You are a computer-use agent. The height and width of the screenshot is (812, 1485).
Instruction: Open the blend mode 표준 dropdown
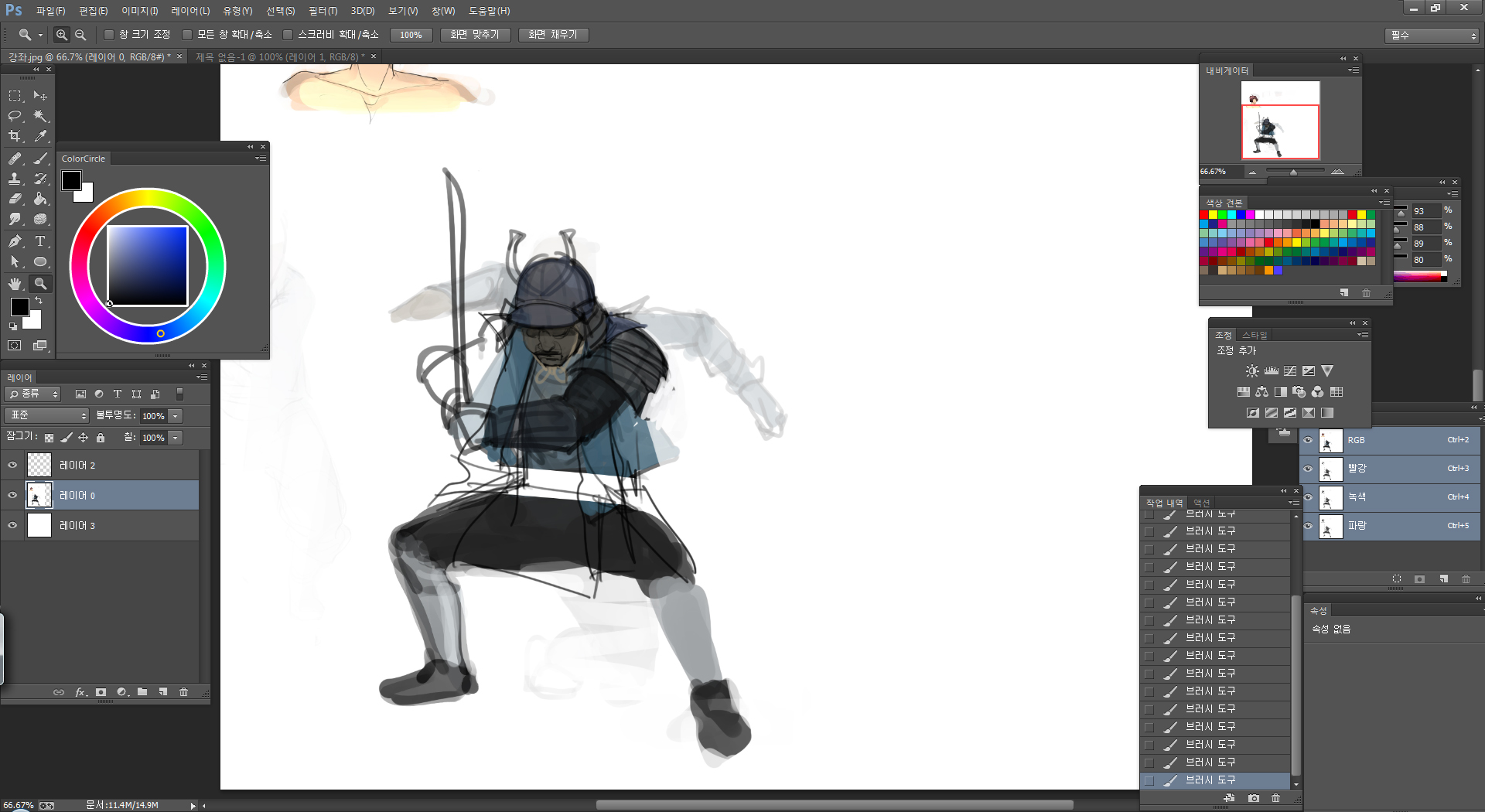(x=47, y=416)
